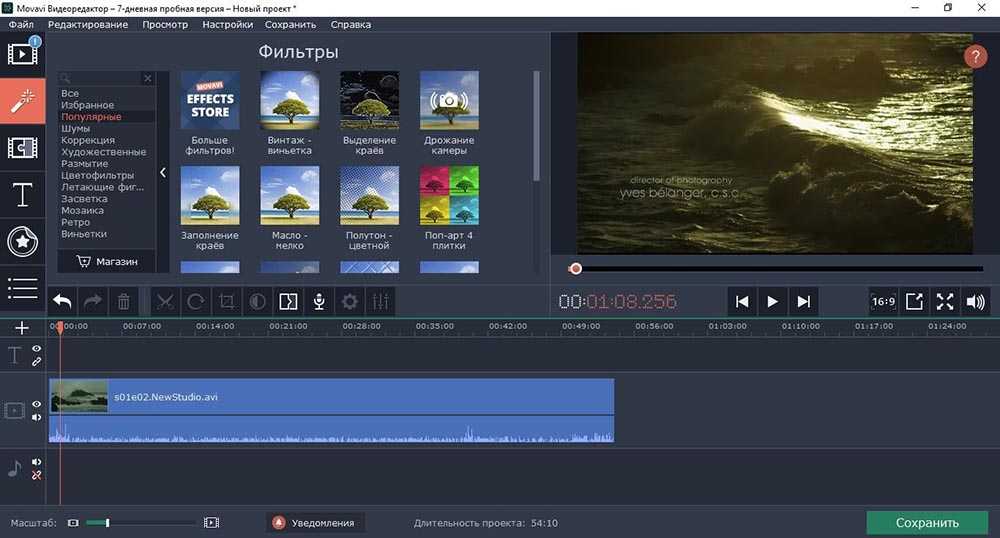Image resolution: width=1000 pixels, height=538 pixels.
Task: Adjust the Масштаб timeline zoom slider
Action: tap(107, 522)
